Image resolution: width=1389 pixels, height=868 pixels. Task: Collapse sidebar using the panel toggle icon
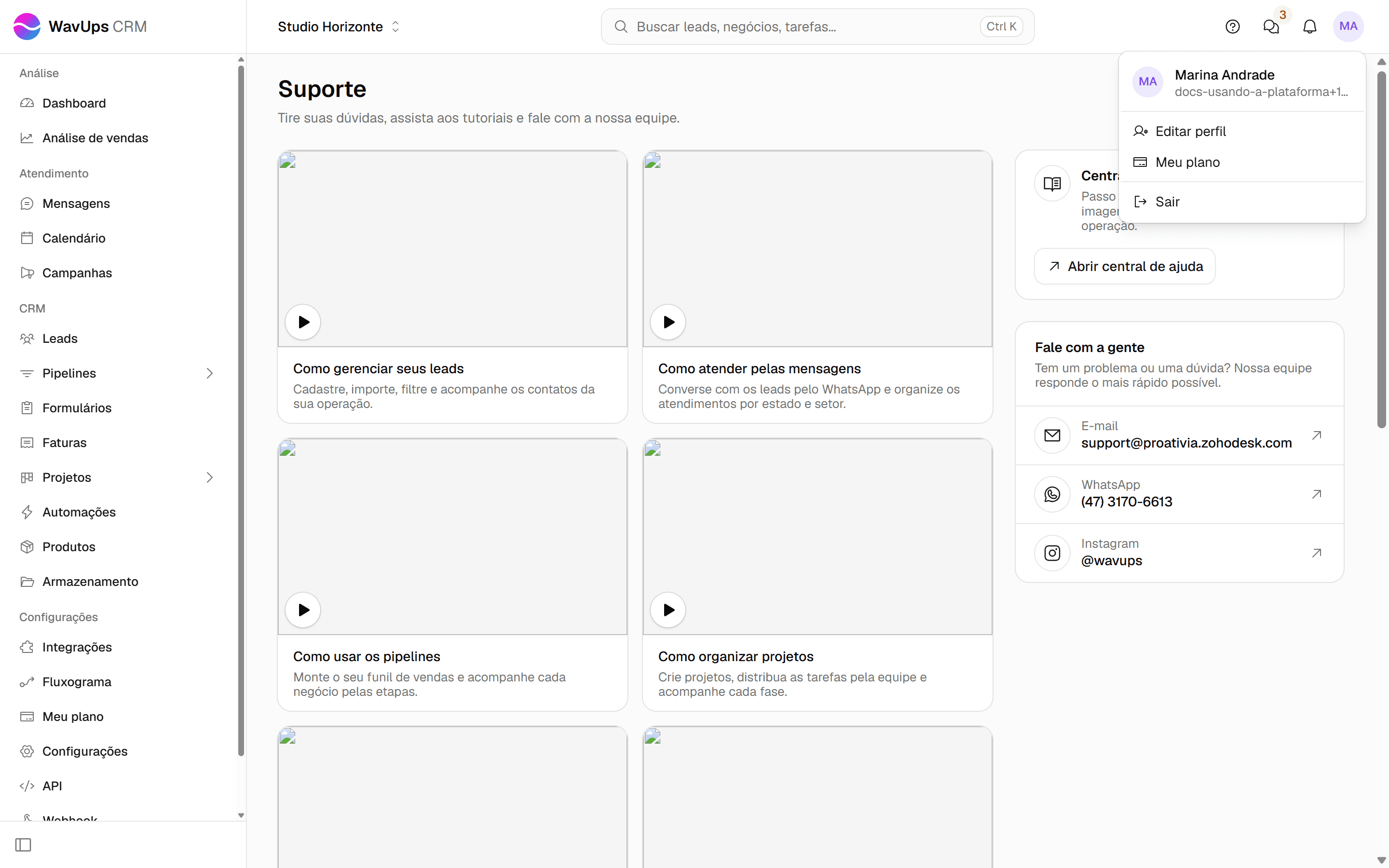tap(23, 844)
